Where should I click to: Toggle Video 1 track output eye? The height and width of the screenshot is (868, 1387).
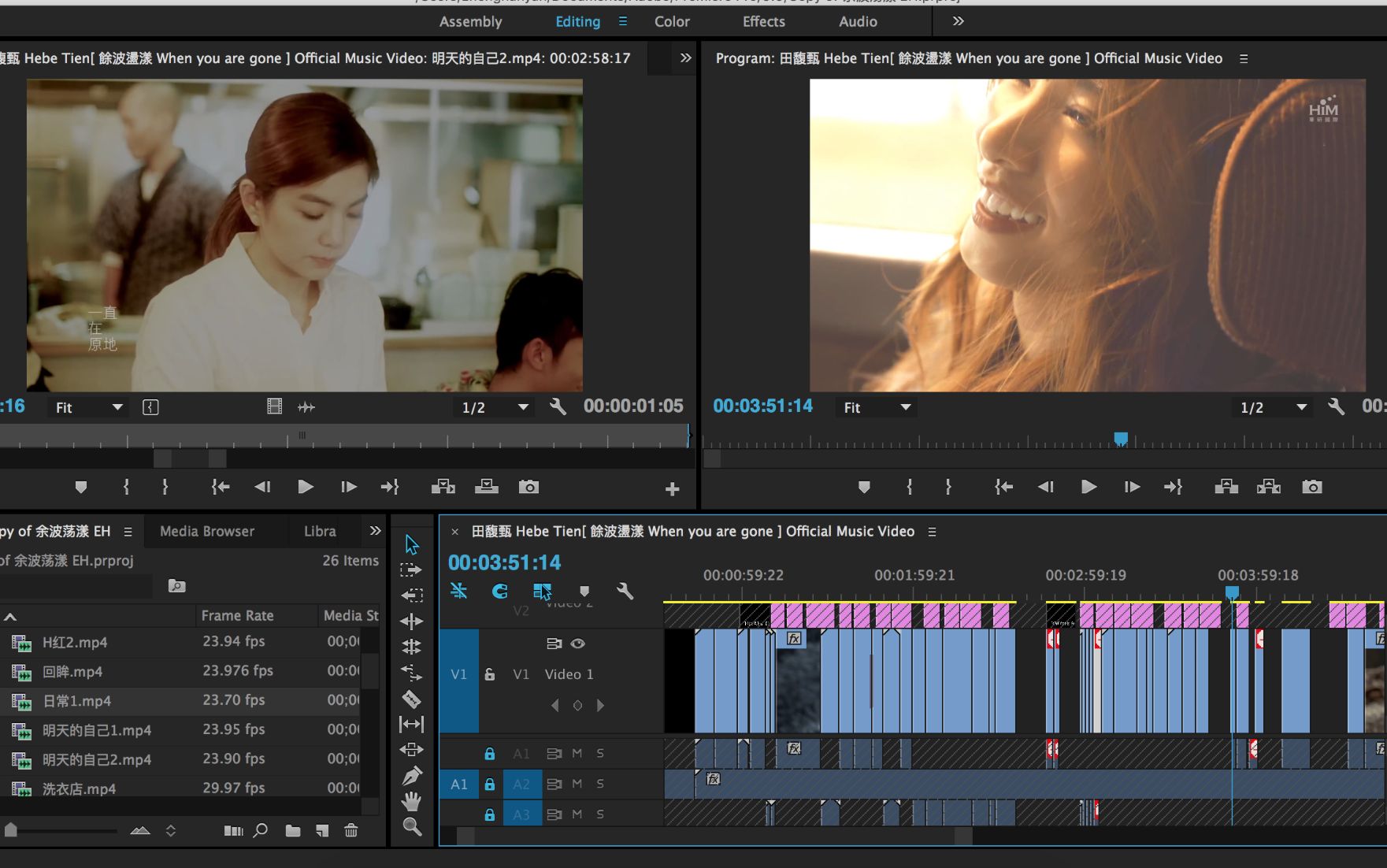(x=578, y=644)
